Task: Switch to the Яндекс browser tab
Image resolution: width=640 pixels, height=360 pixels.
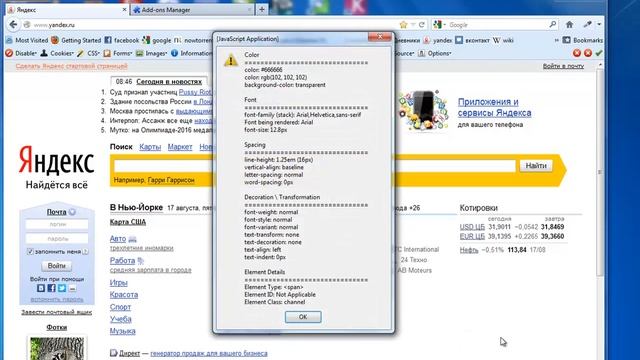Action: (x=67, y=9)
